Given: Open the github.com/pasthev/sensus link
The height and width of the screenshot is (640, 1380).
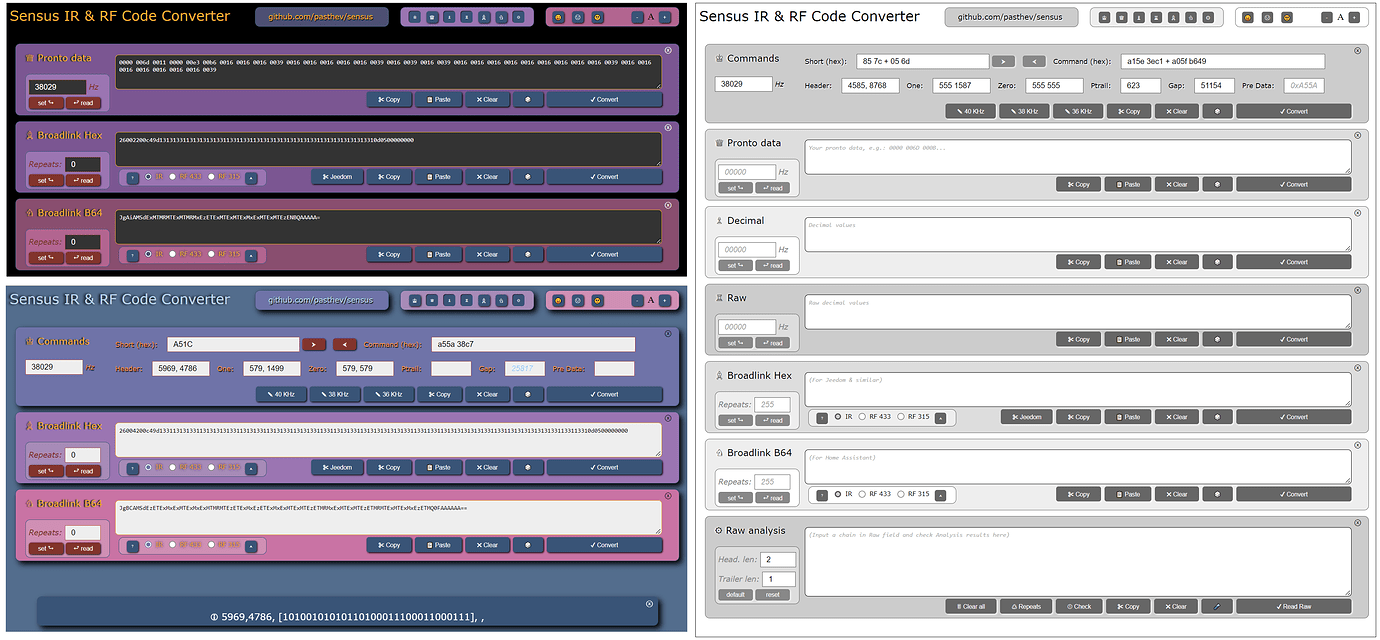Looking at the screenshot, I should pyautogui.click(x=1010, y=16).
